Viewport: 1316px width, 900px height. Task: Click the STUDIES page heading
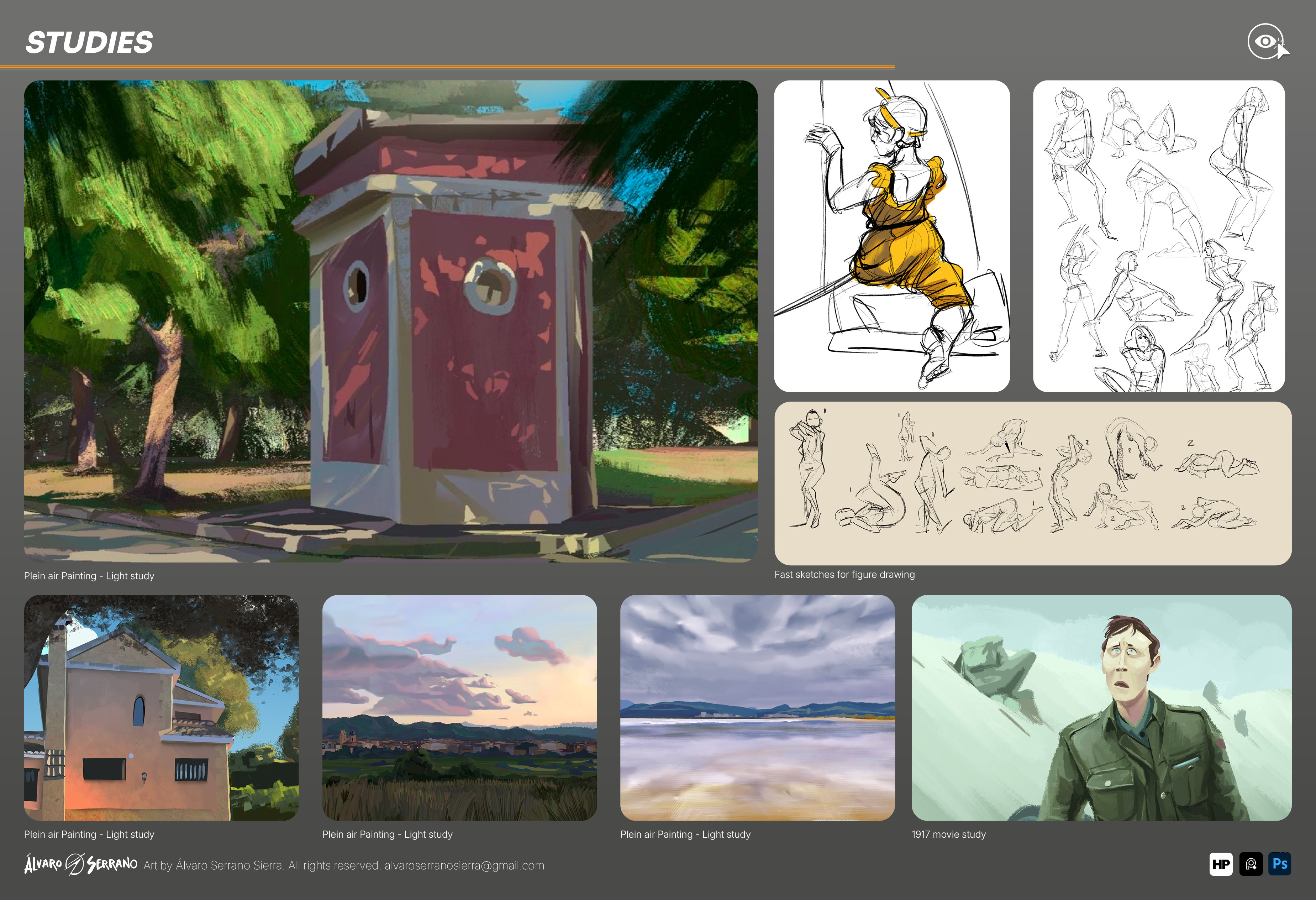[x=89, y=42]
